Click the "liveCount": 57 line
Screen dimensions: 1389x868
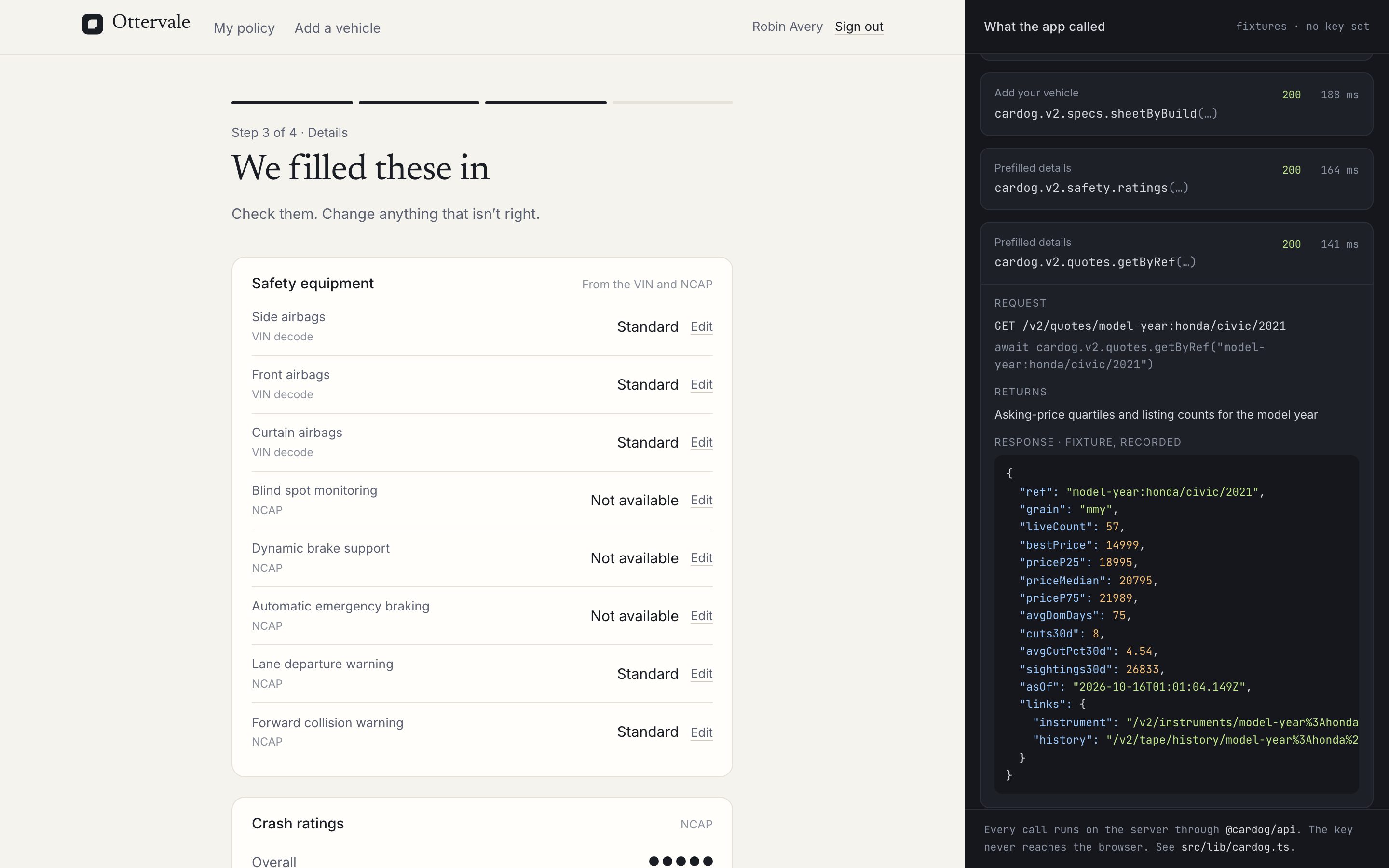1072,527
